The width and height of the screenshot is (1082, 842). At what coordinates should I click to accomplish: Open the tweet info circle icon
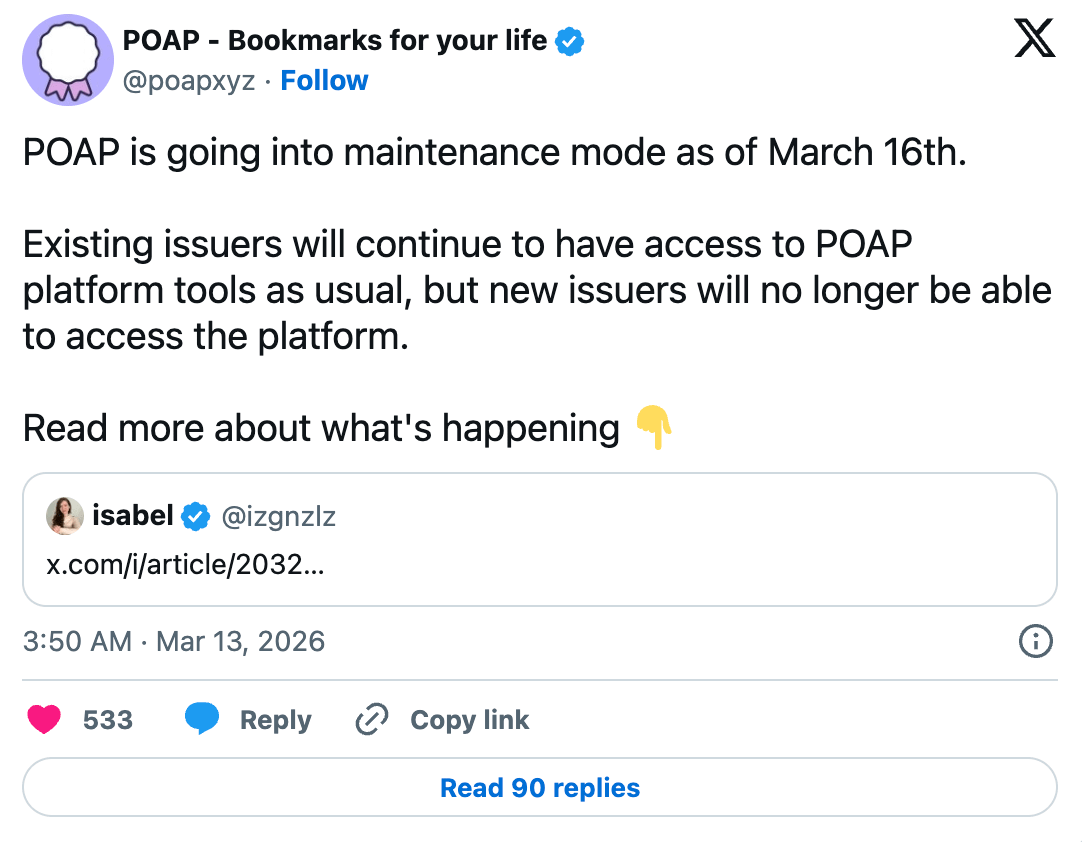(1035, 641)
